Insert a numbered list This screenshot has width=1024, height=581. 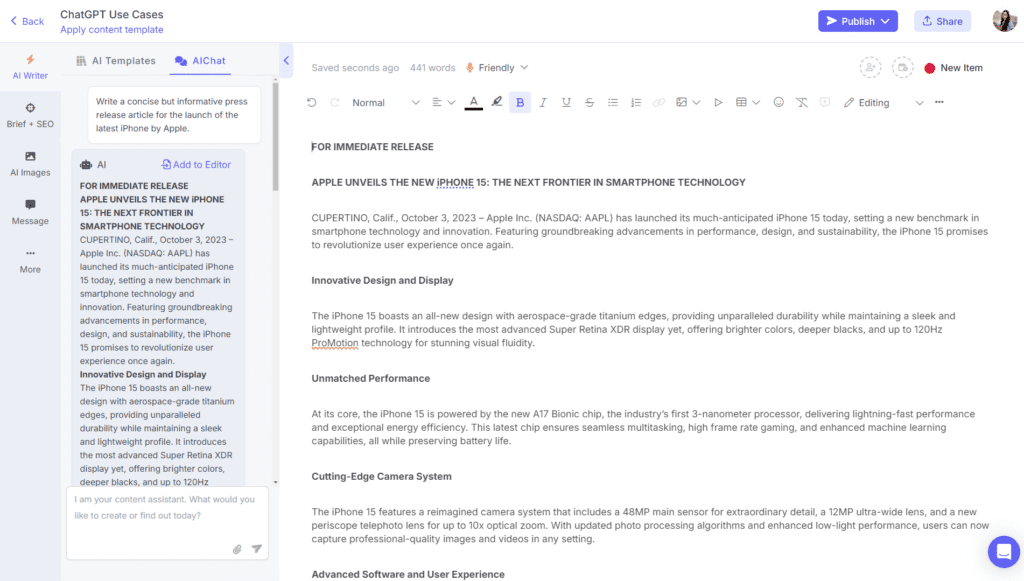[636, 102]
